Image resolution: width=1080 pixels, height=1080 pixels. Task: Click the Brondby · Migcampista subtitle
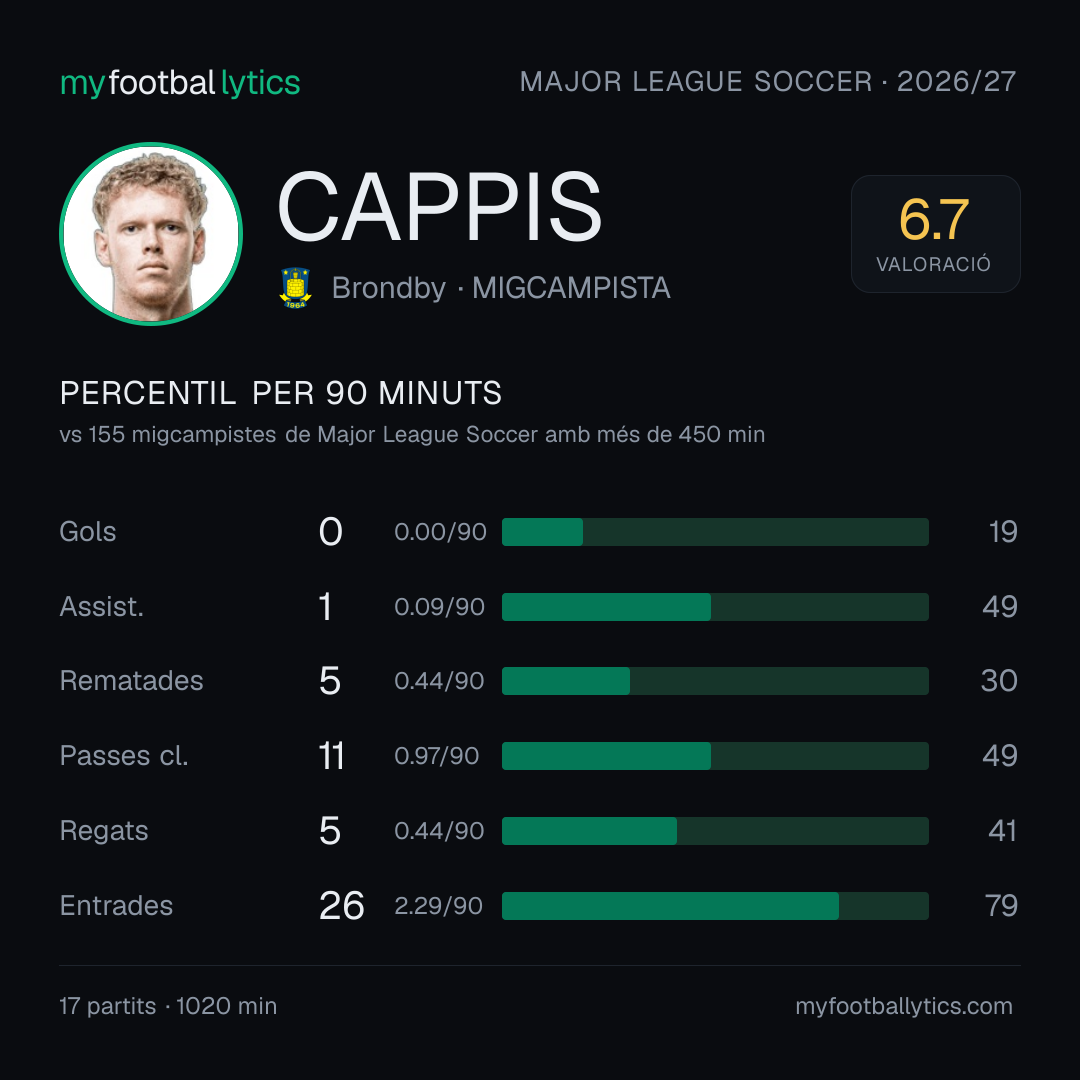coord(501,288)
